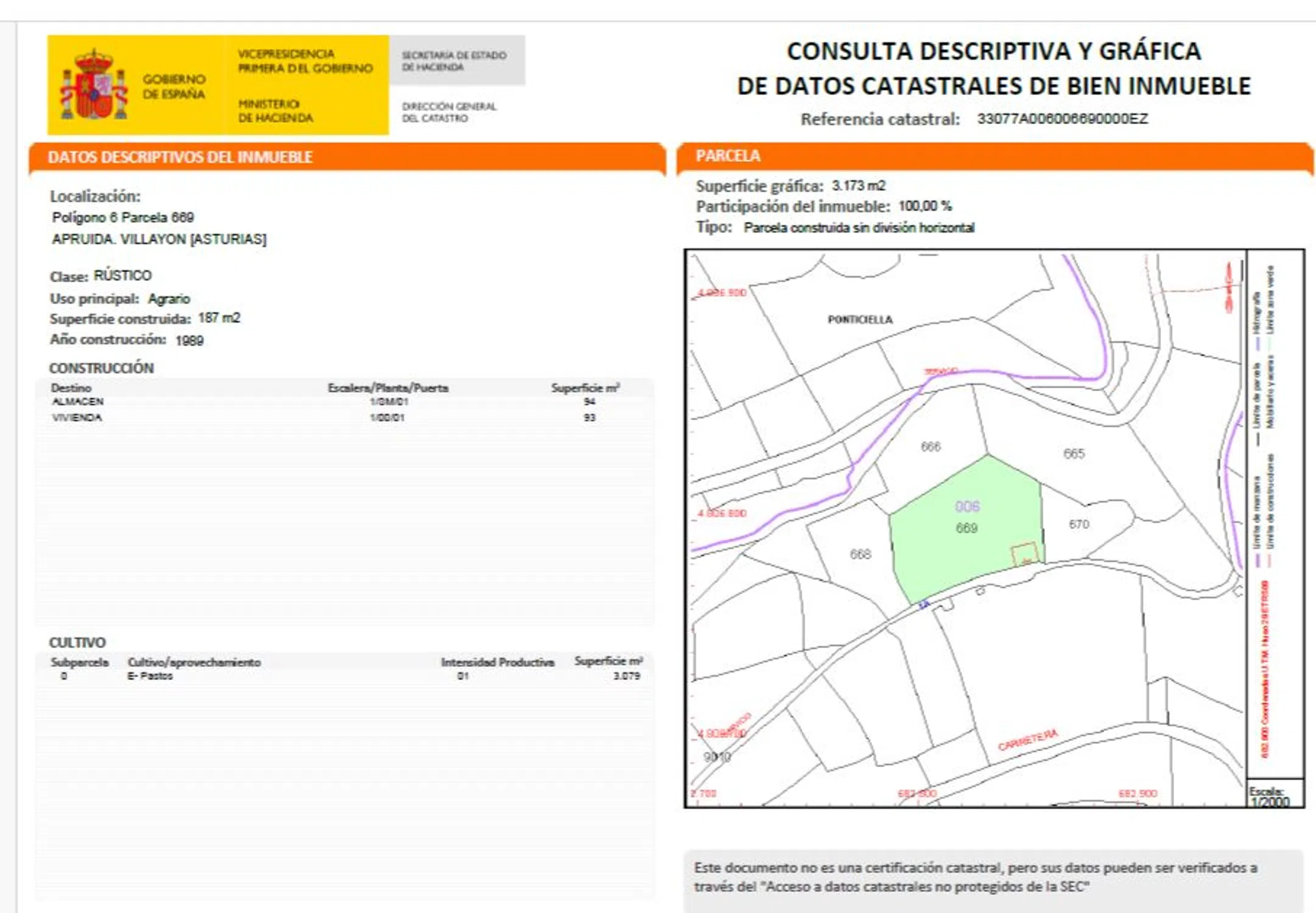1316x913 pixels.
Task: Click the grey Secretaría de Estado de Hacienda box
Action: (457, 60)
